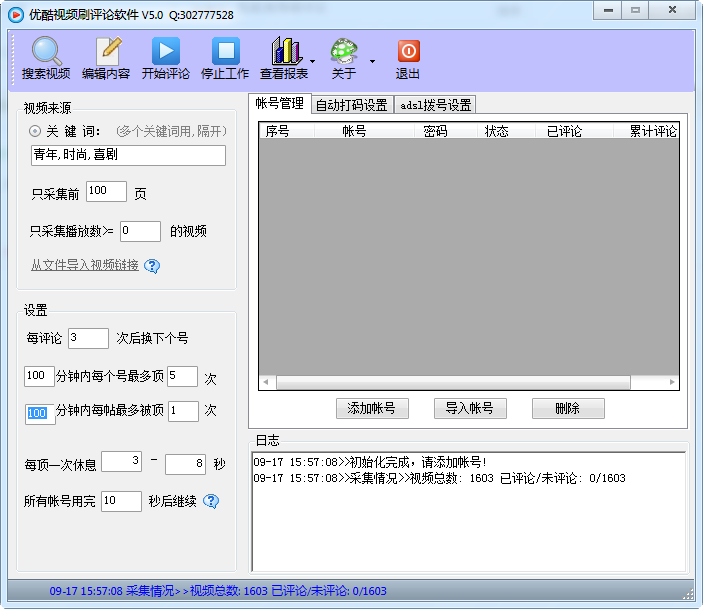Close the application window
Screen dimensions: 703x609
click(672, 10)
